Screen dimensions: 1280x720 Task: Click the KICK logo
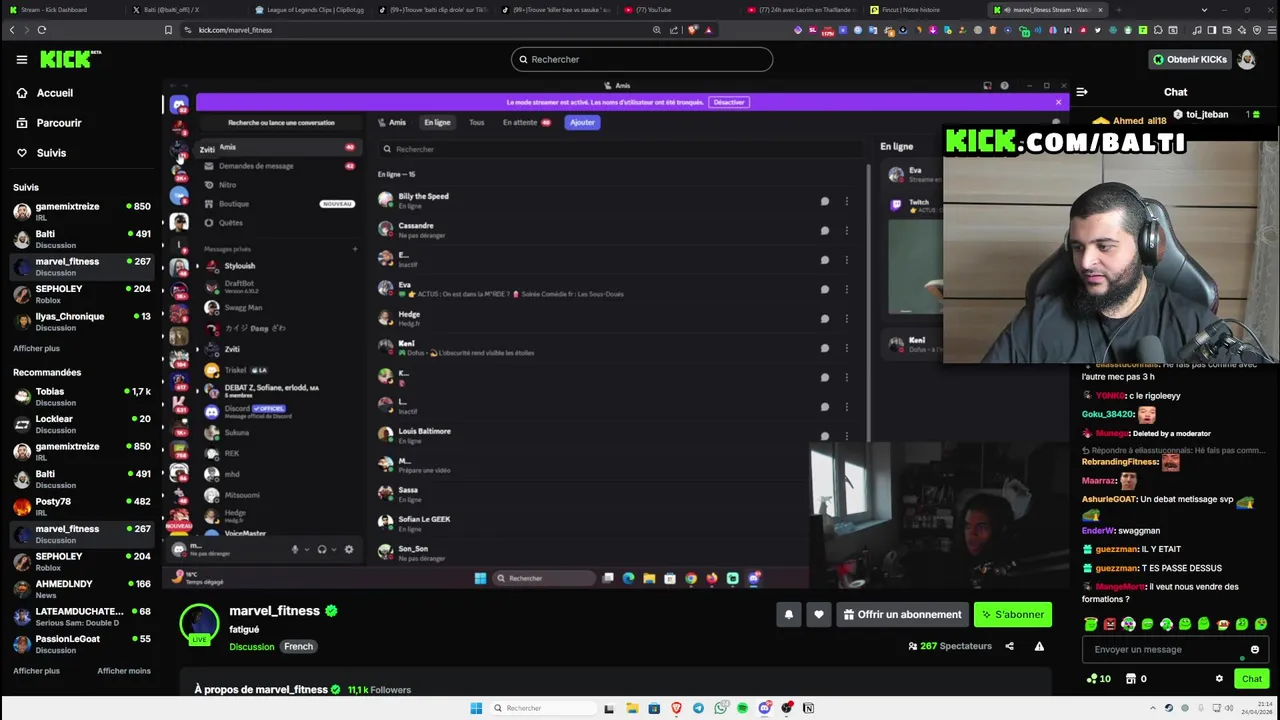tap(70, 59)
